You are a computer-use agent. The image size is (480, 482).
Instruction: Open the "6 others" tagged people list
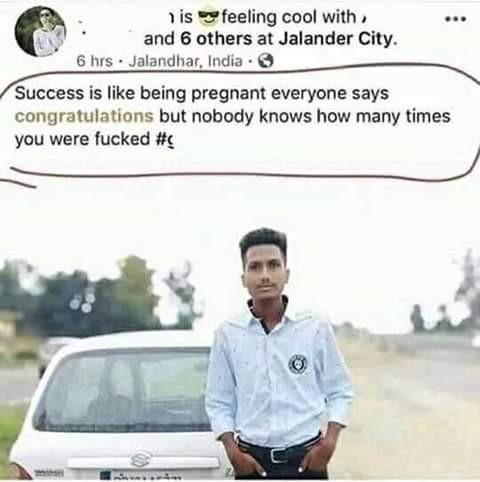click(x=216, y=39)
